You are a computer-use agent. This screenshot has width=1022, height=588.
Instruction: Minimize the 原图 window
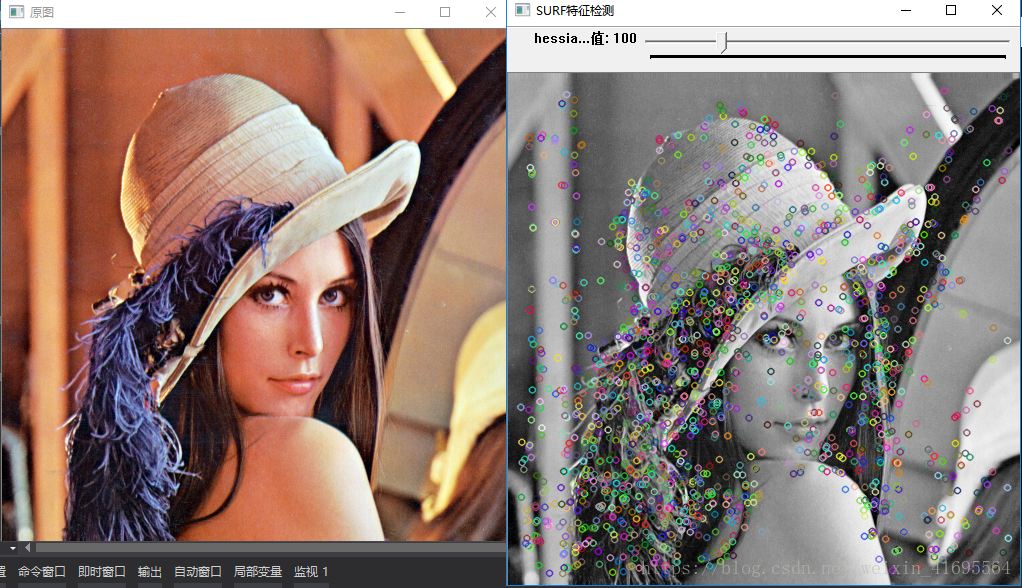click(400, 12)
